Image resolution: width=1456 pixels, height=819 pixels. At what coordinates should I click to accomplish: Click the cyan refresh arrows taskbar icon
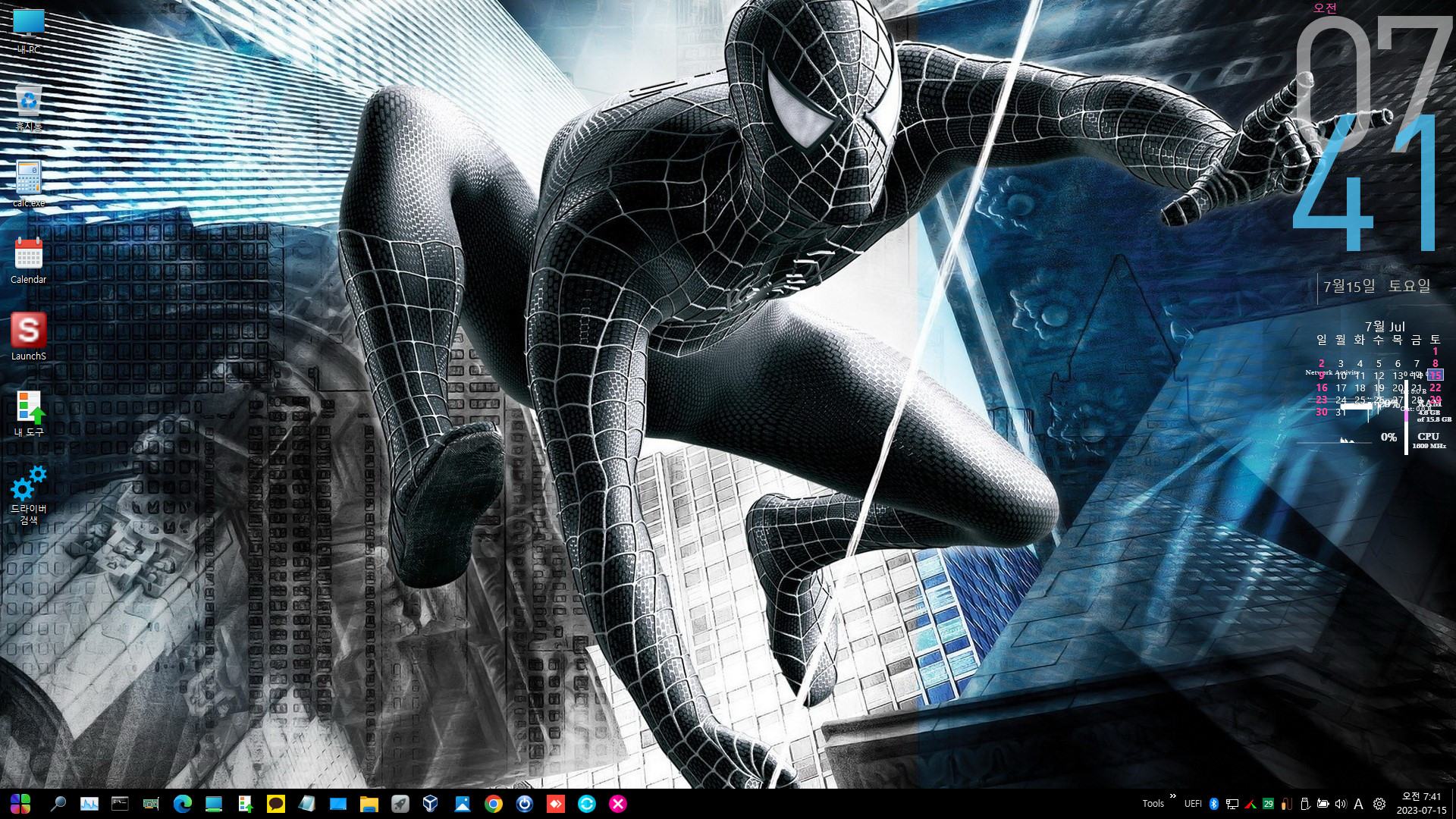pos(587,804)
